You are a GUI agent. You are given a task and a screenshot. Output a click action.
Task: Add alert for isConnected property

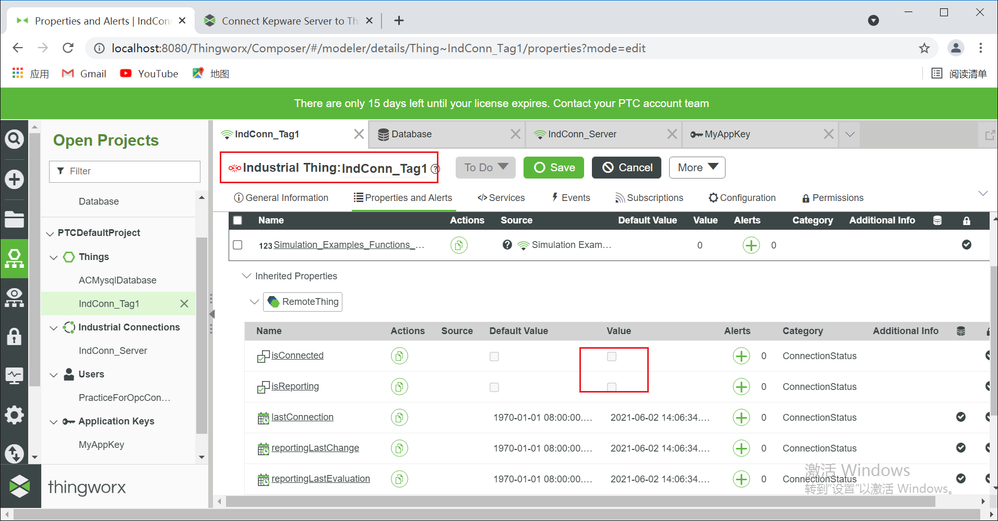tap(741, 356)
